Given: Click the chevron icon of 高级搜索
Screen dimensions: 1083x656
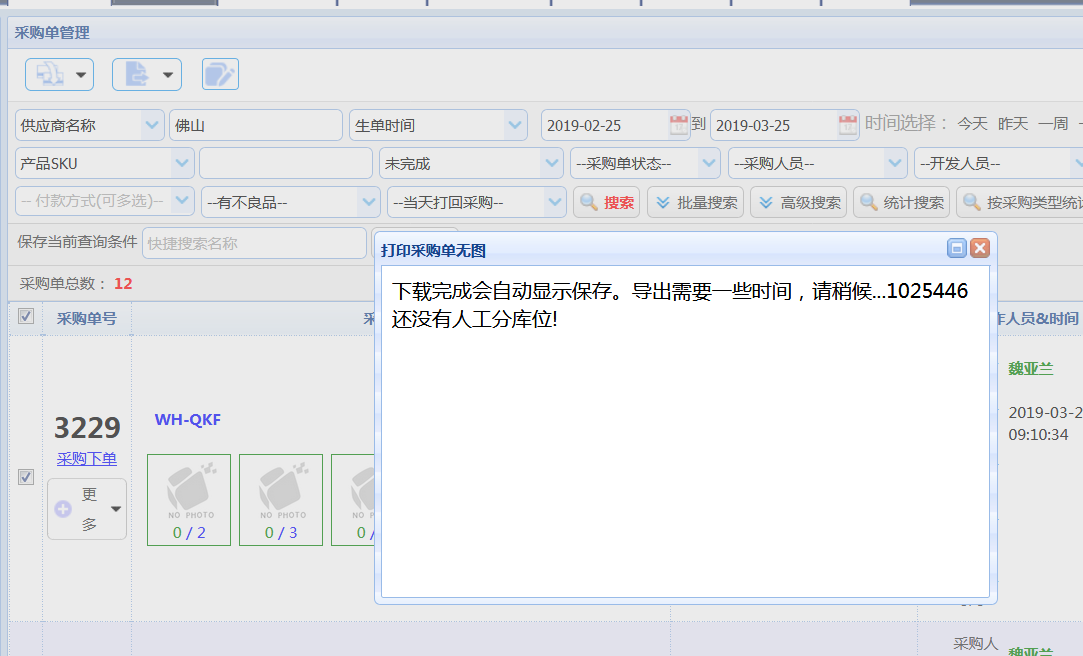Looking at the screenshot, I should (x=765, y=202).
